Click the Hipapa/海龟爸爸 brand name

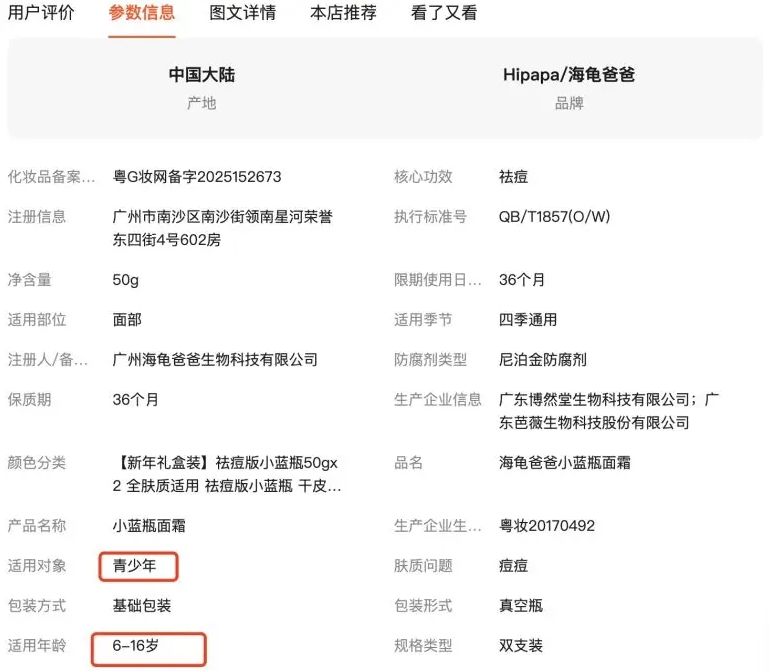569,75
